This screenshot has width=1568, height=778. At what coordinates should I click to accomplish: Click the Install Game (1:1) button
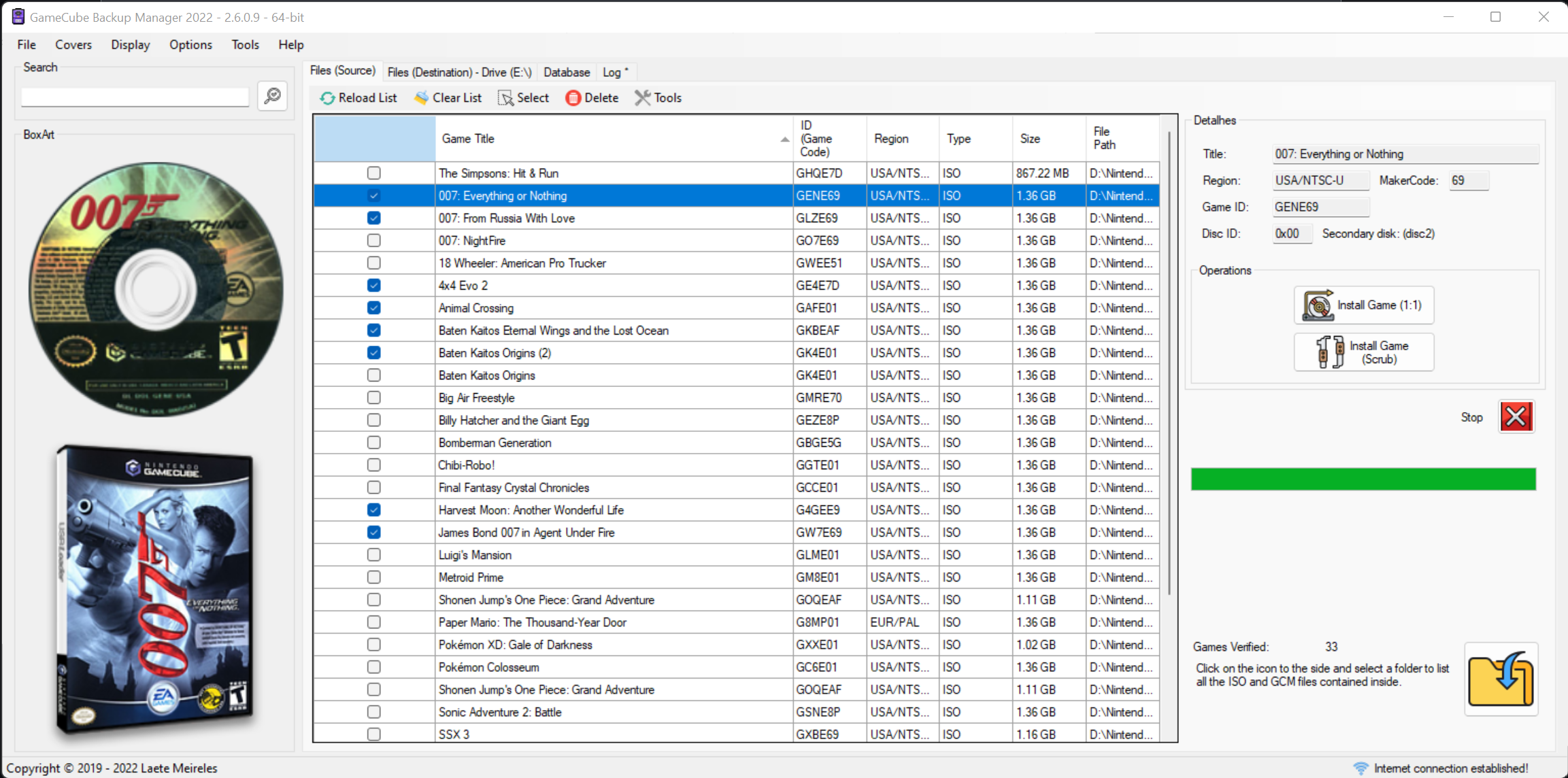[1363, 305]
